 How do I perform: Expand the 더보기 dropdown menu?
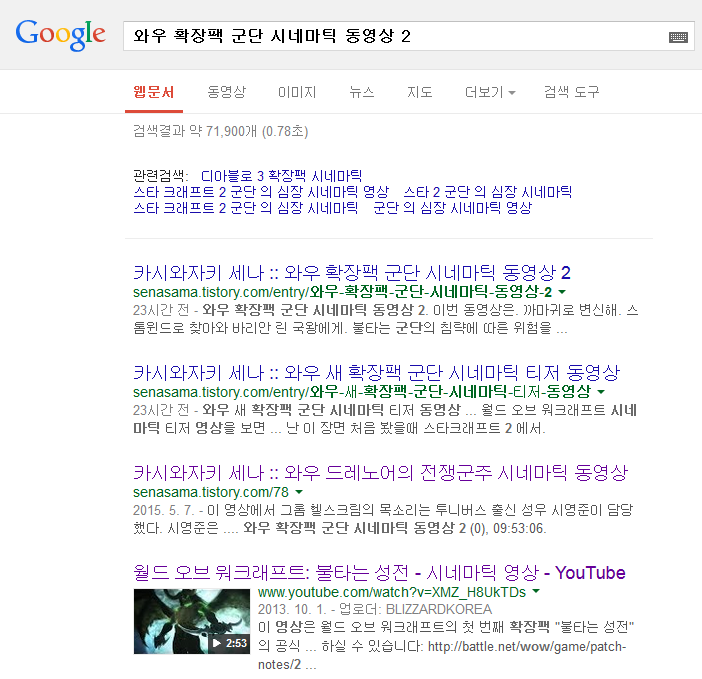[x=490, y=92]
